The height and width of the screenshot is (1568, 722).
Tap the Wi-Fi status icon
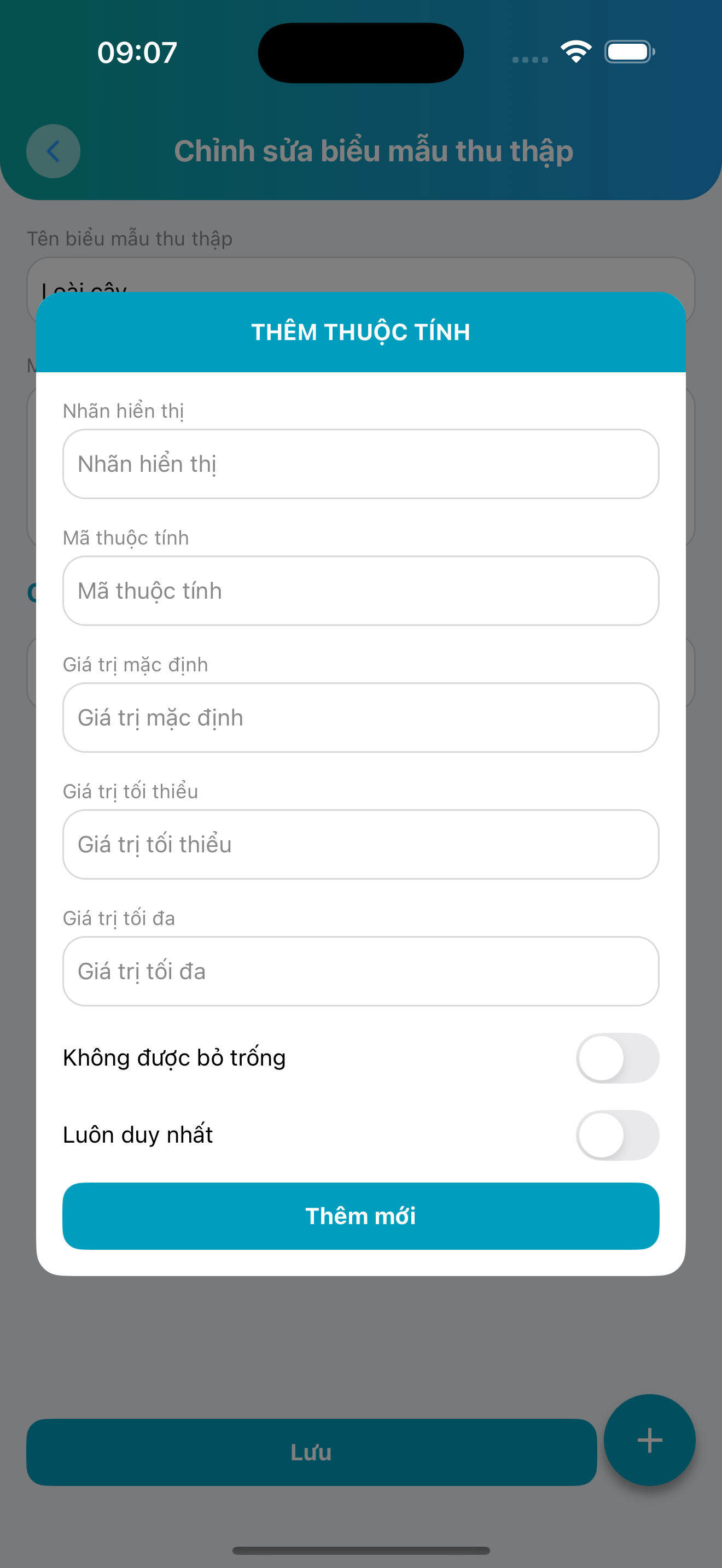click(576, 52)
